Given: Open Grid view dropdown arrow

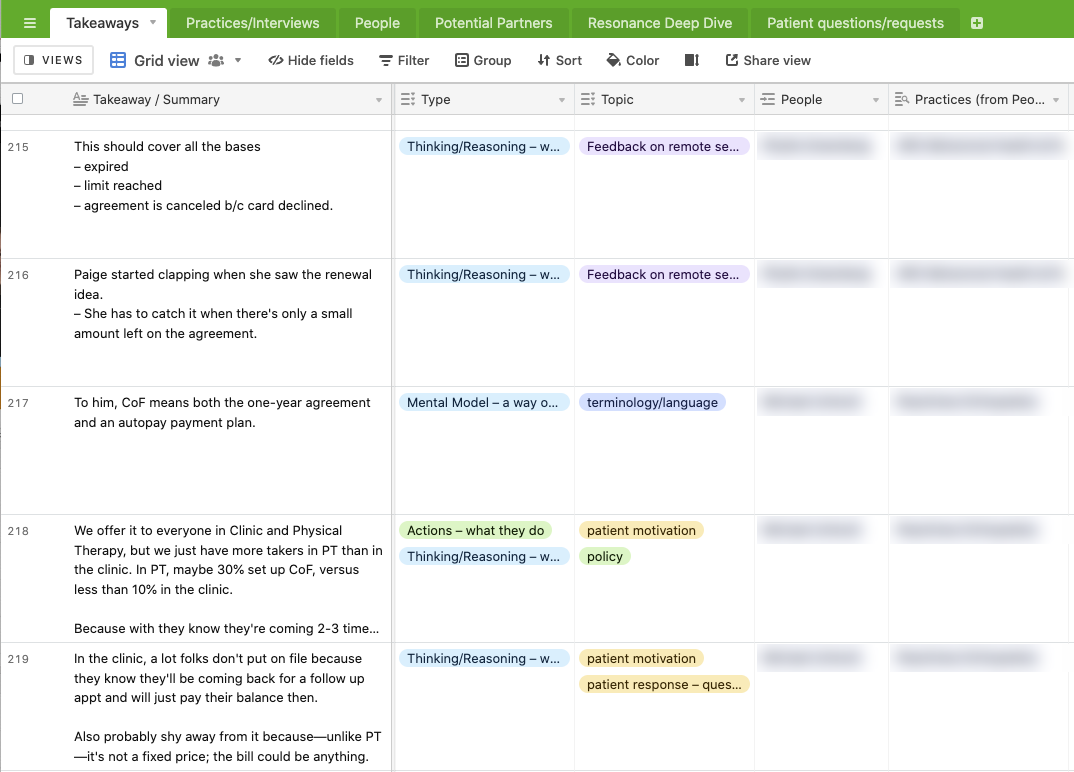Looking at the screenshot, I should (x=238, y=60).
